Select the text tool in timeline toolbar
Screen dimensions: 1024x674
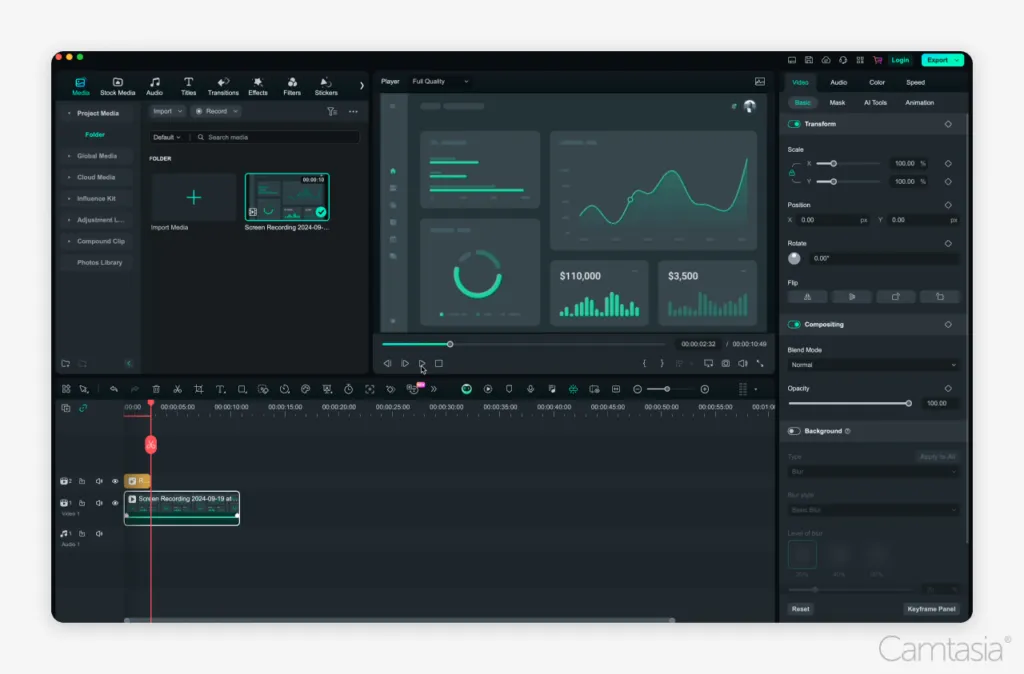click(x=221, y=389)
